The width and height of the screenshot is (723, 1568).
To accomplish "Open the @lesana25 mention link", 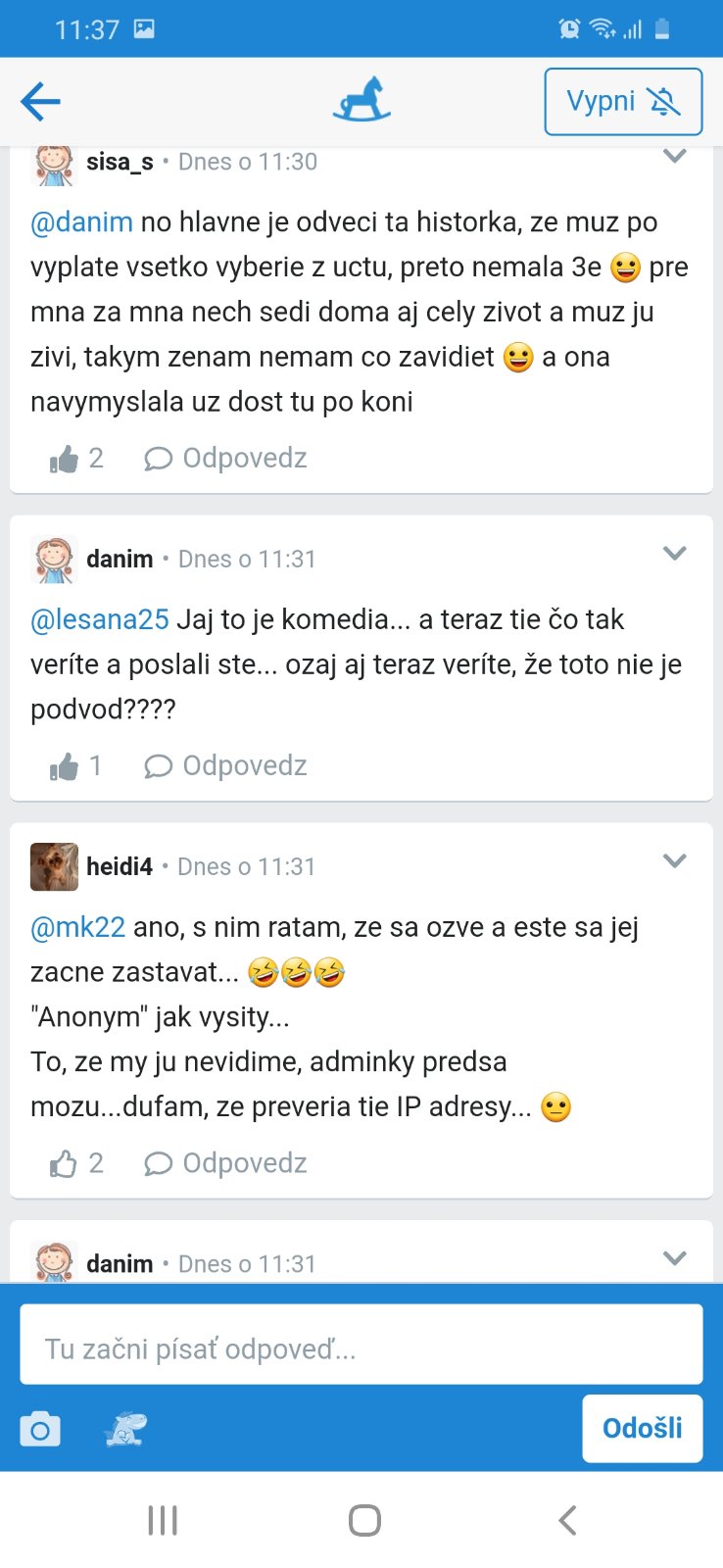I will [x=100, y=619].
